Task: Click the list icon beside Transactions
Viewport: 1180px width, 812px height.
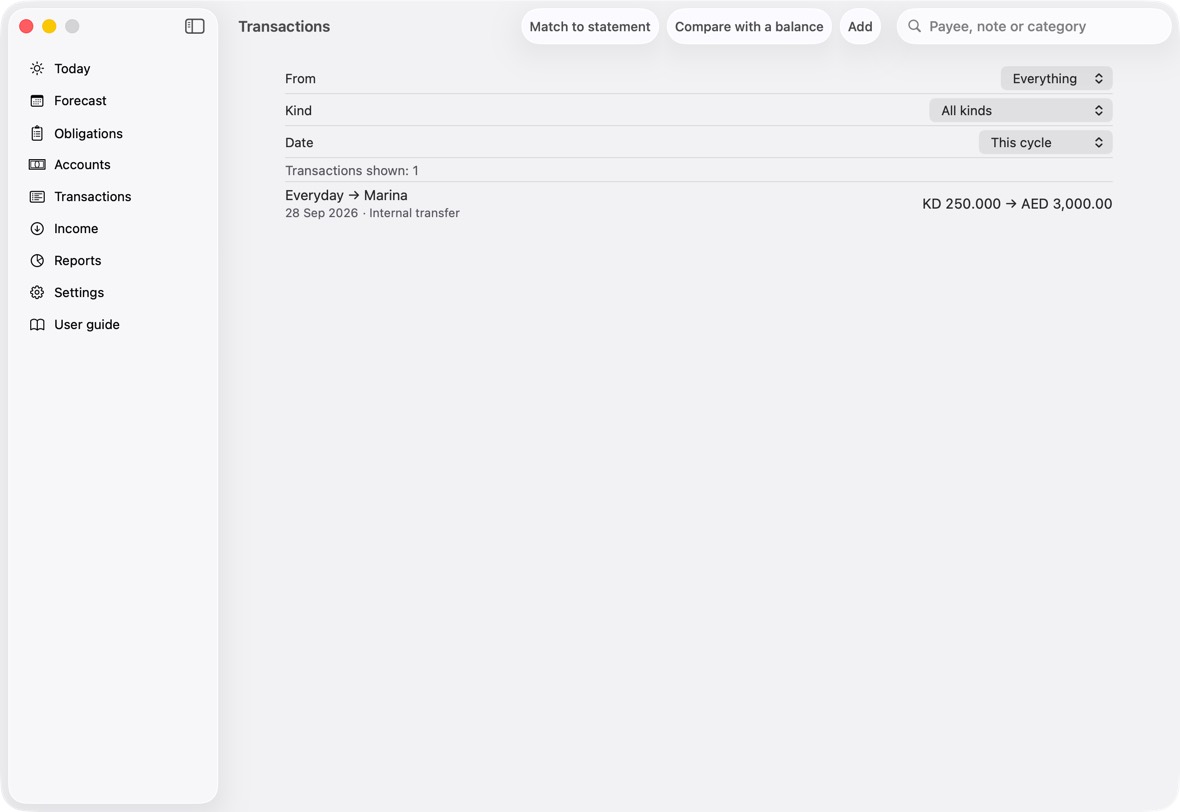Action: 37,196
